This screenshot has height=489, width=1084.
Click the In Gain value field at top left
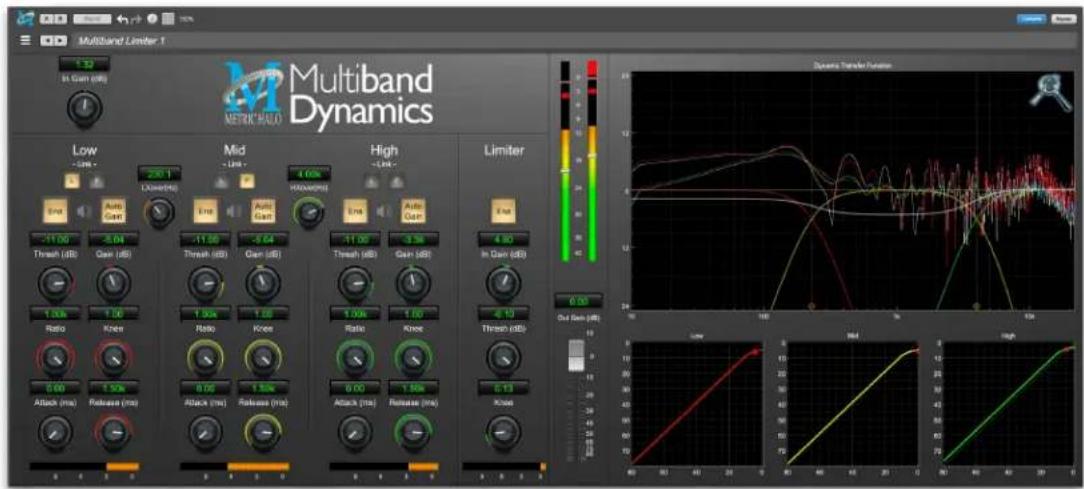[84, 66]
